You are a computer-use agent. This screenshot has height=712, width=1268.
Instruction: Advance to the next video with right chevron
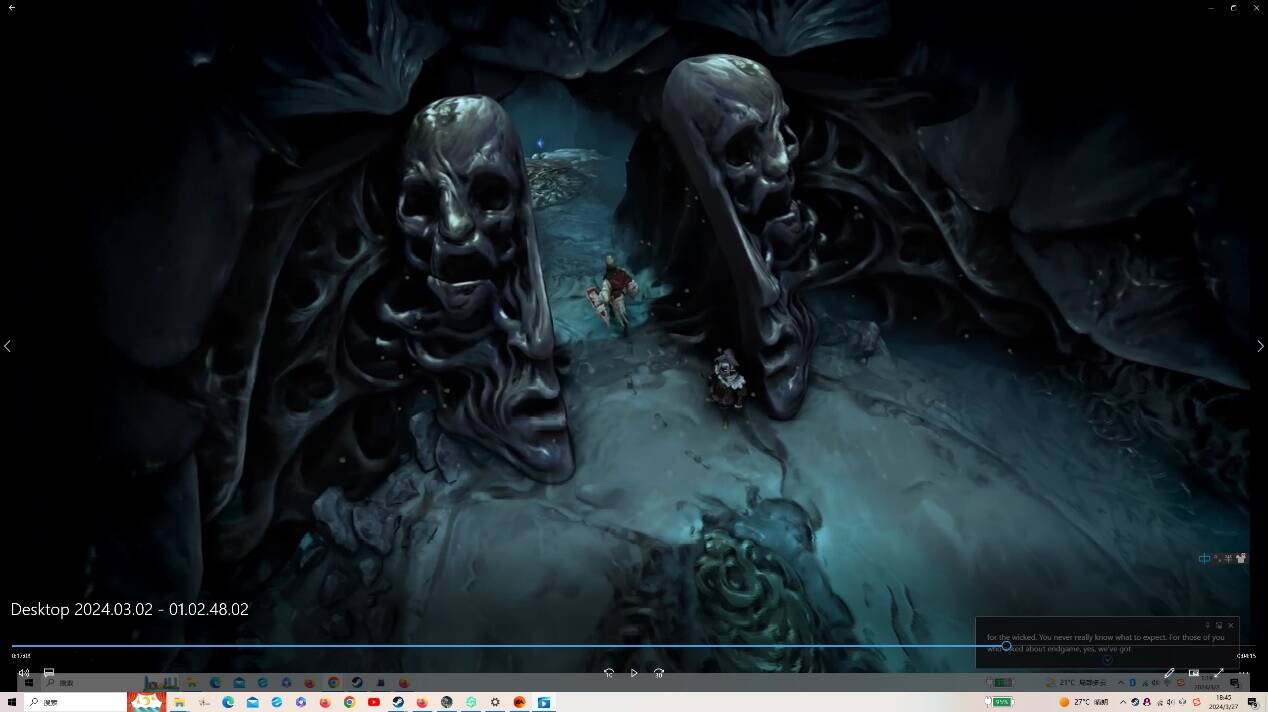pos(1260,346)
